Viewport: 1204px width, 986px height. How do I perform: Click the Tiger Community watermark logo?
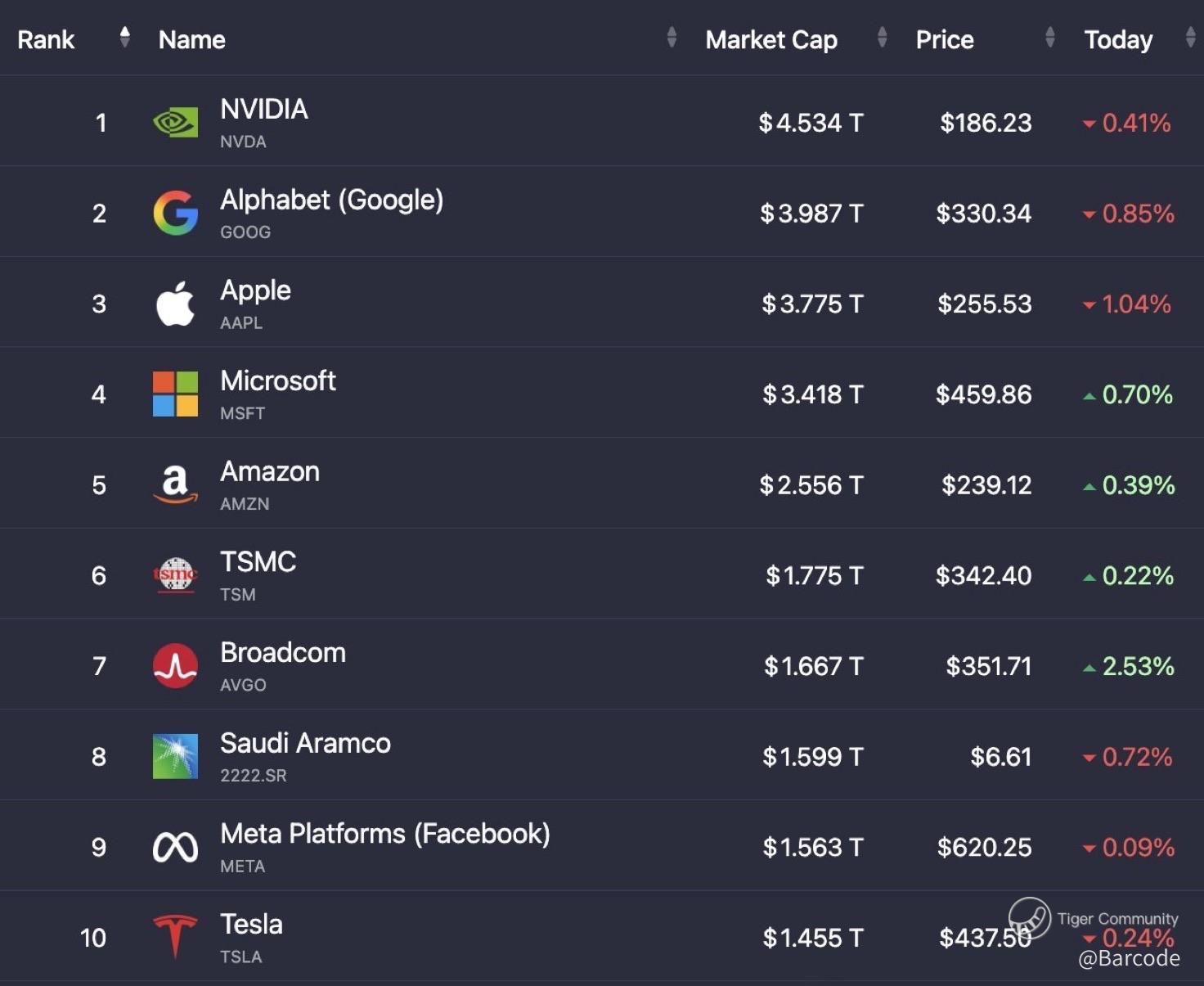(x=1030, y=917)
